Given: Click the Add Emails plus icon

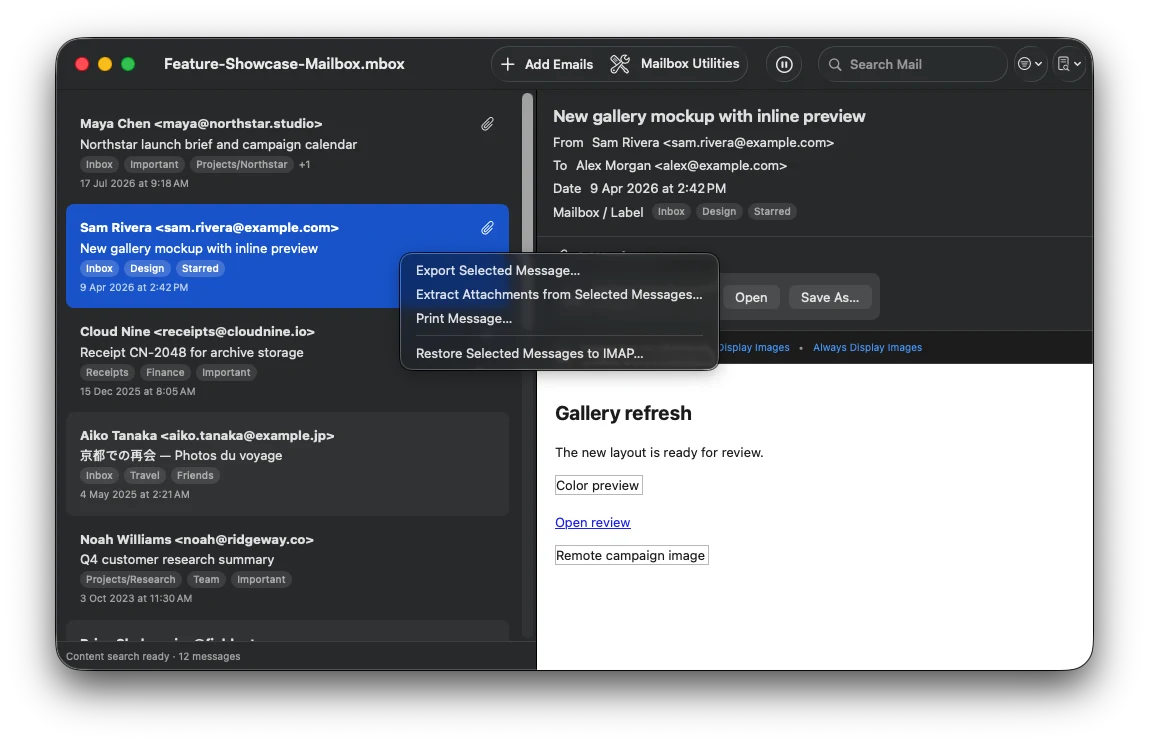Looking at the screenshot, I should pos(507,65).
